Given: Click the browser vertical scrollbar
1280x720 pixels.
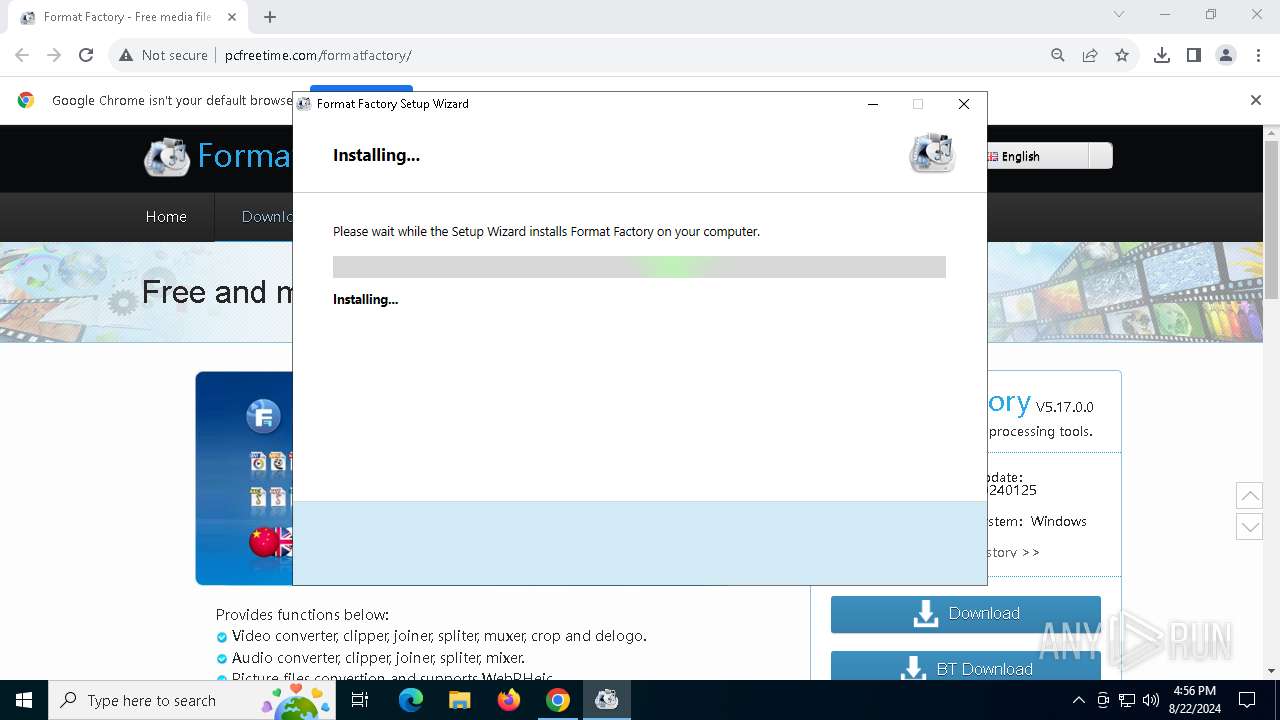Looking at the screenshot, I should (x=1272, y=218).
